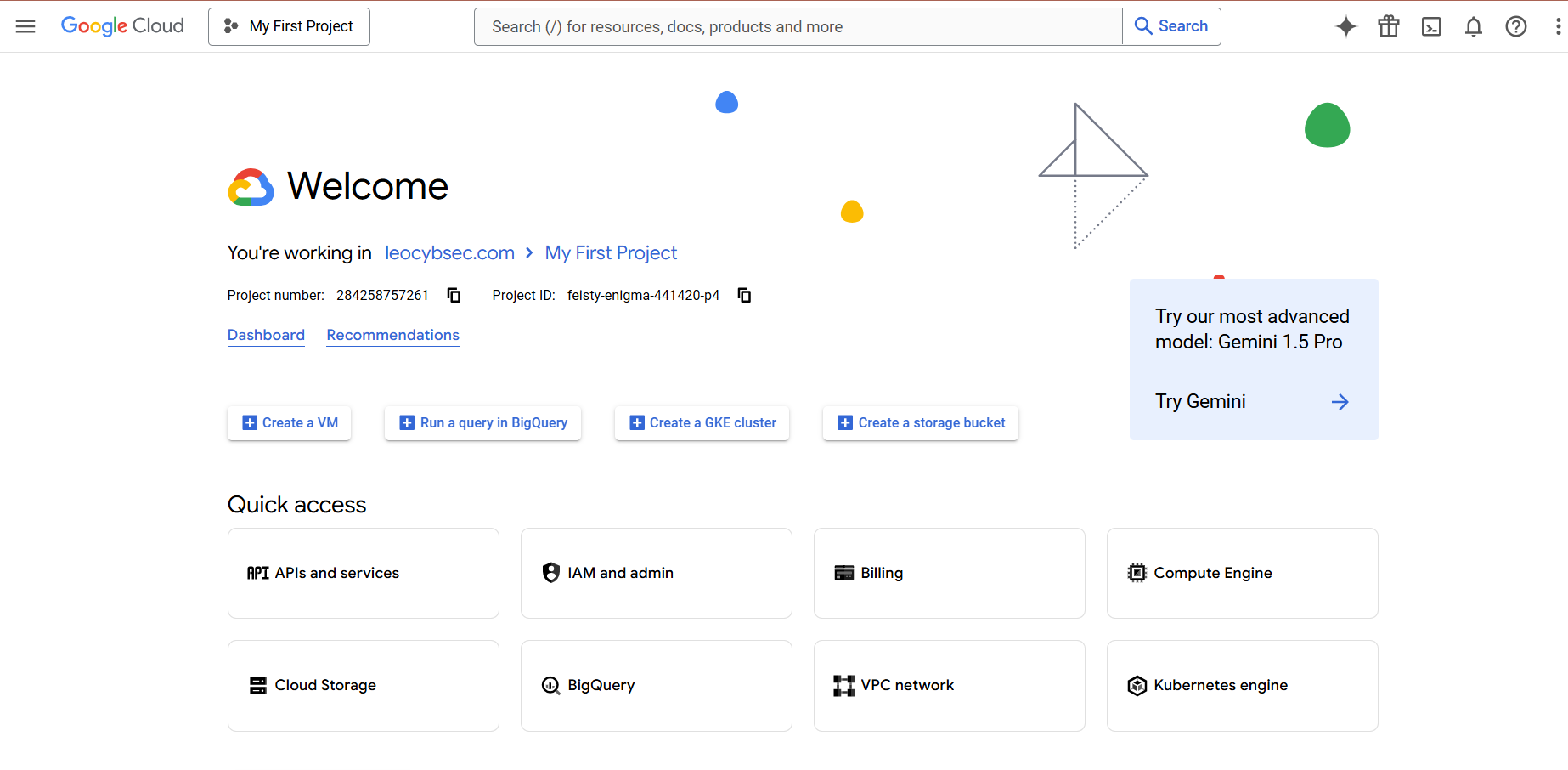Open the Kubernetes engine card
This screenshot has height=770, width=1568.
1243,686
